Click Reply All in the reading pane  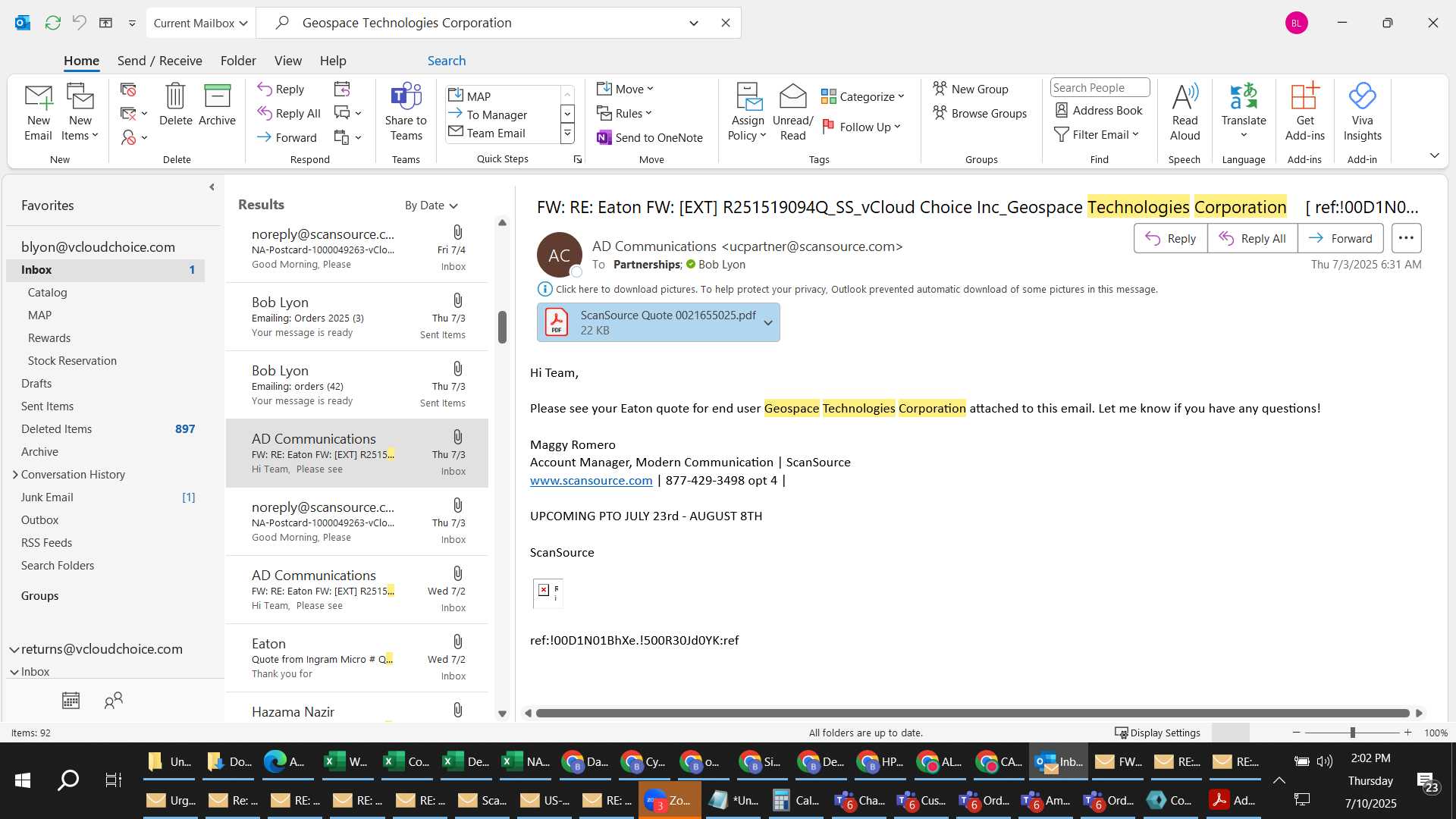(1252, 238)
